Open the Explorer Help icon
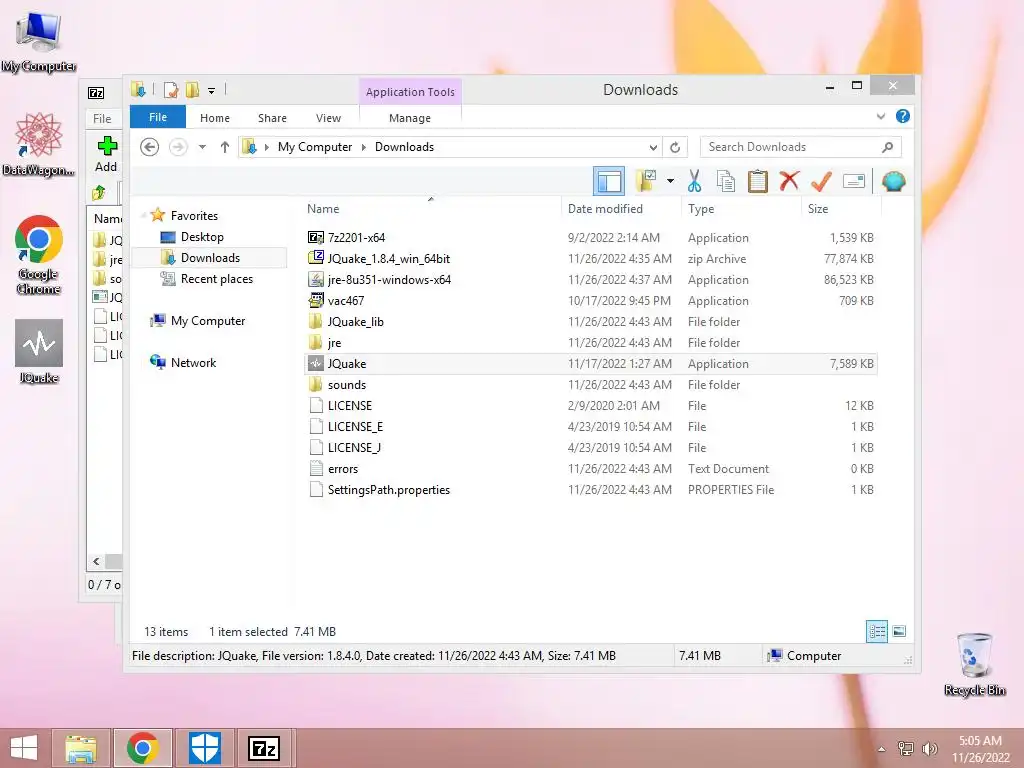The width and height of the screenshot is (1024, 768). 903,116
